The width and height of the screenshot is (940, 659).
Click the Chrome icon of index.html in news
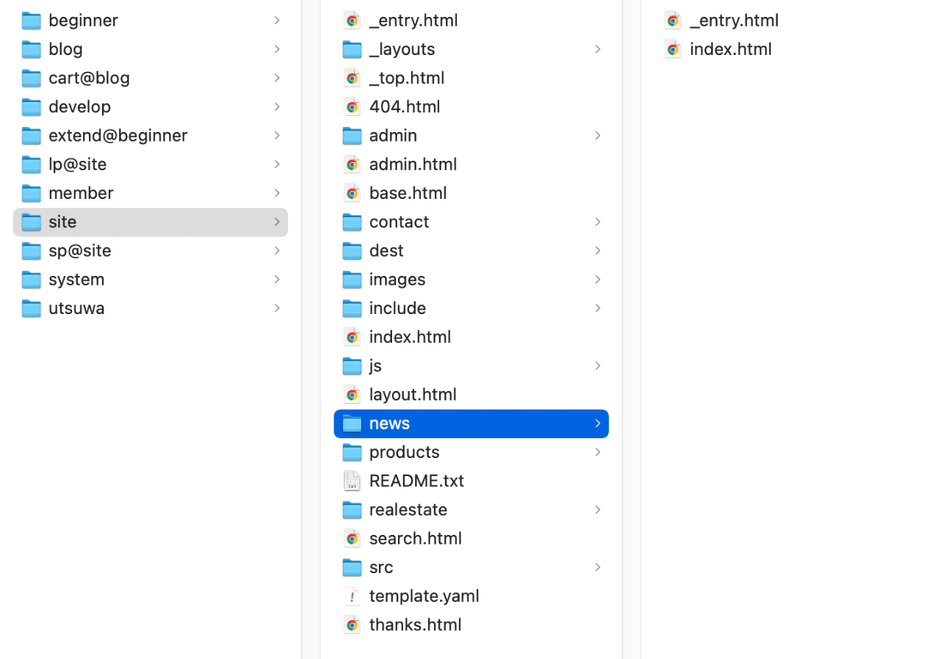673,49
